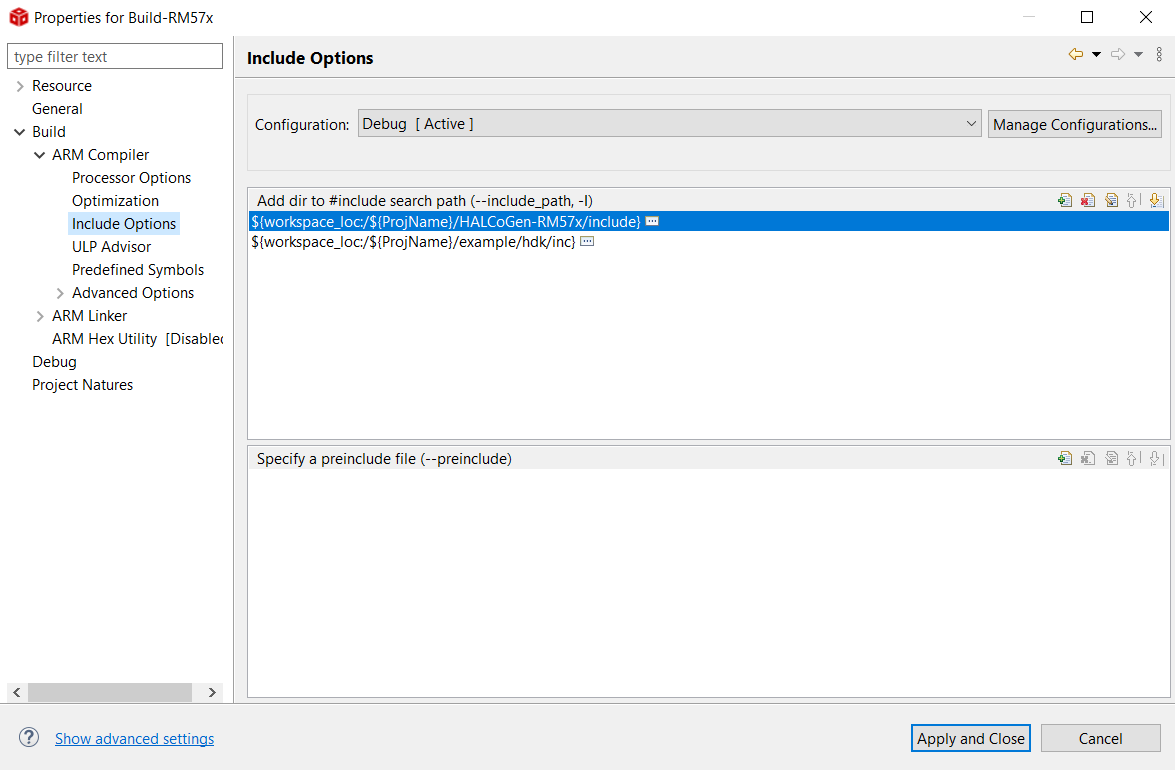1175x770 pixels.
Task: Open the back history dropdown arrow
Action: pyautogui.click(x=1096, y=55)
